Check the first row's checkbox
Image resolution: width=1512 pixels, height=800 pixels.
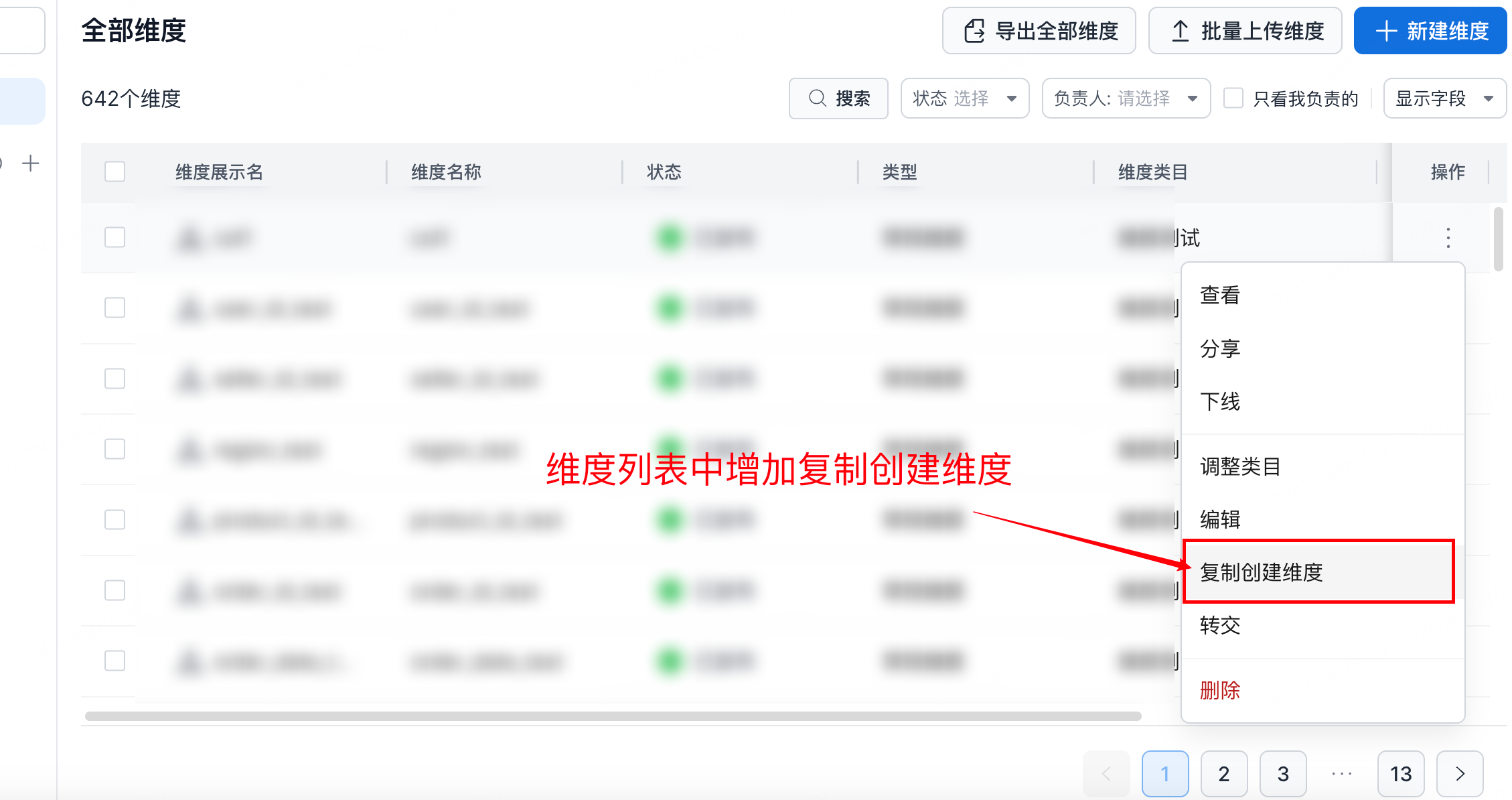click(x=115, y=237)
